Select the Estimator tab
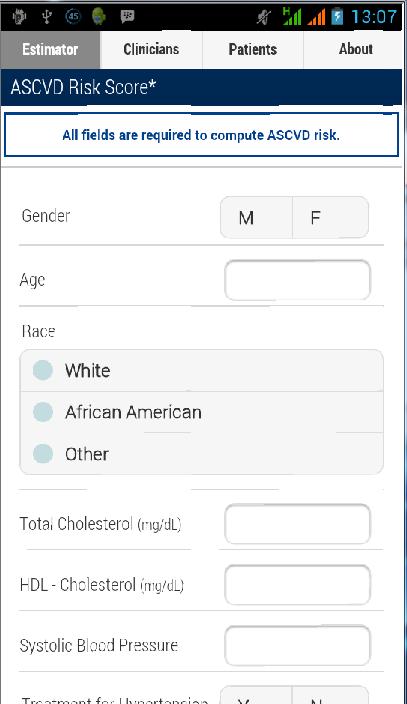The height and width of the screenshot is (704, 407). (50, 49)
